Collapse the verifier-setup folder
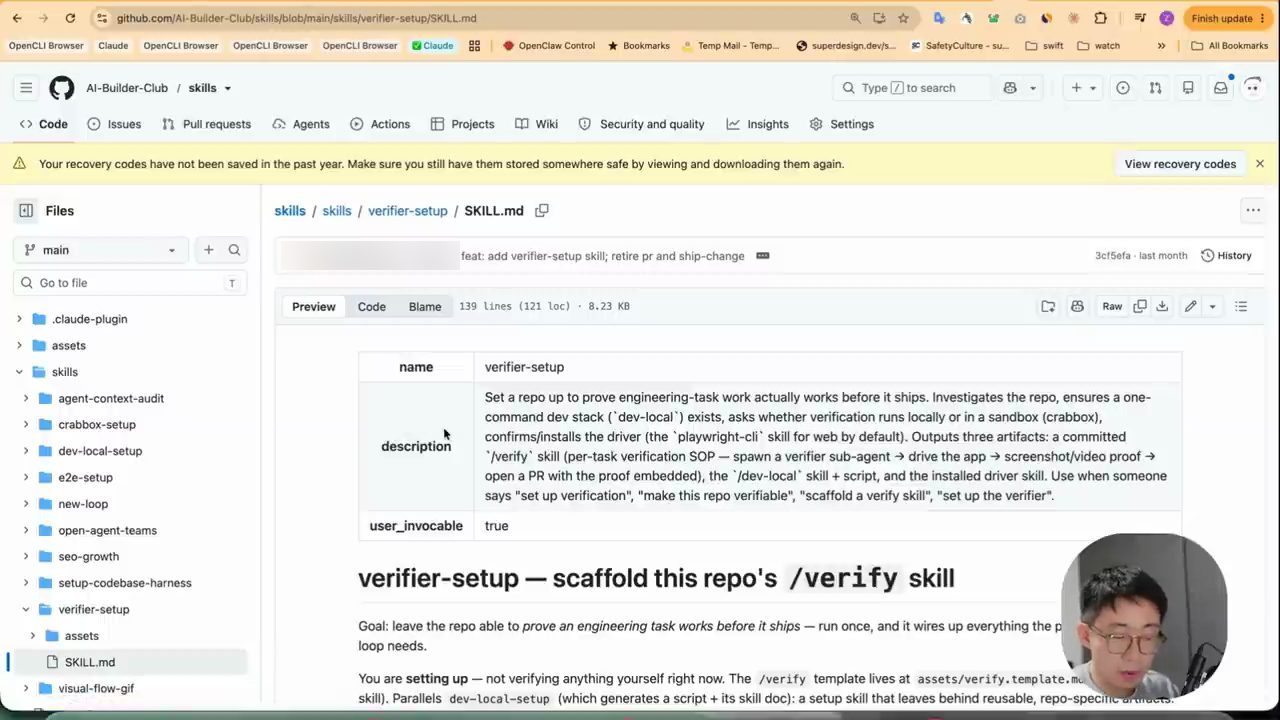The width and height of the screenshot is (1280, 720). point(26,610)
